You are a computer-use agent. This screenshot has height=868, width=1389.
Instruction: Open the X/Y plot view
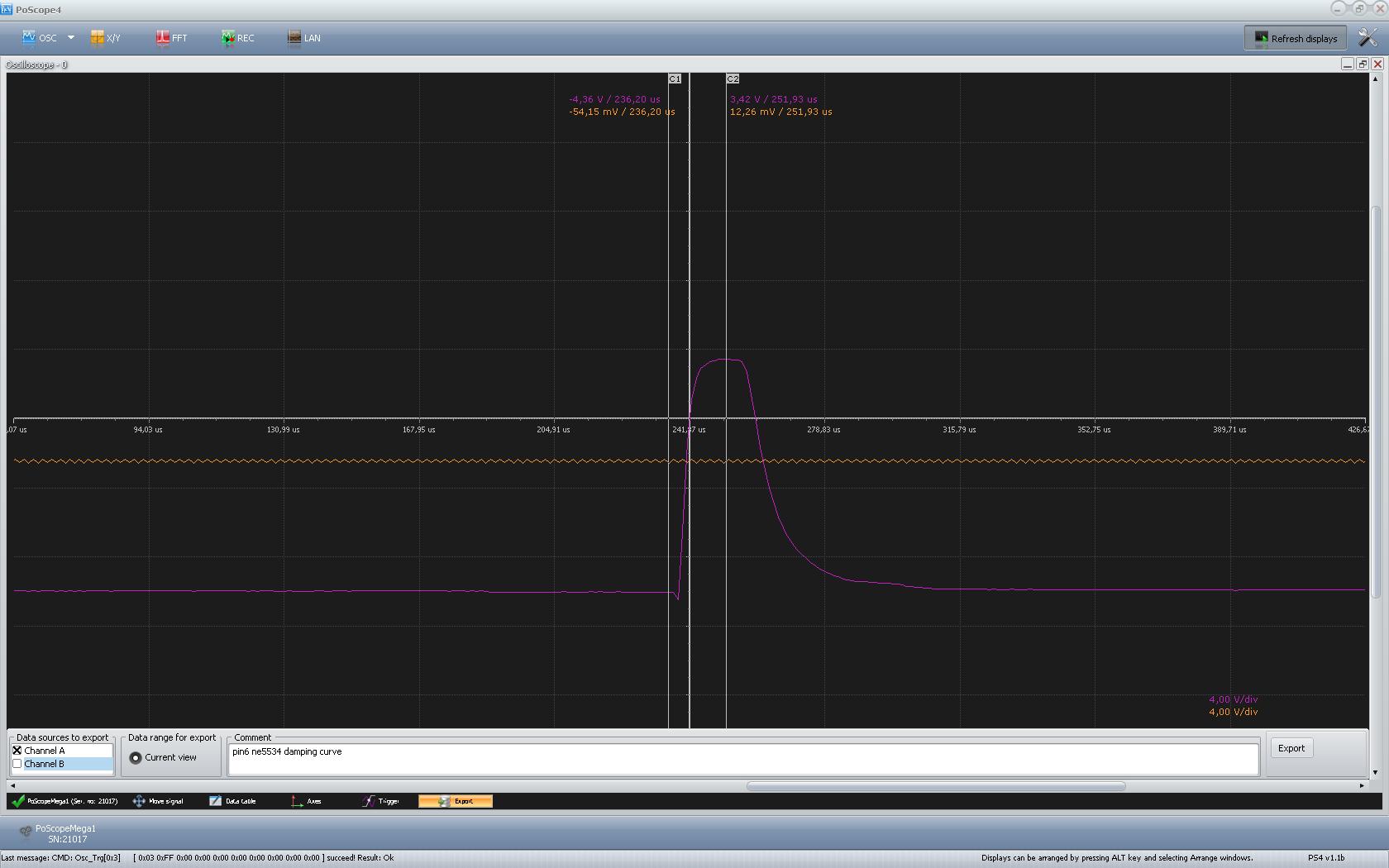coord(106,38)
